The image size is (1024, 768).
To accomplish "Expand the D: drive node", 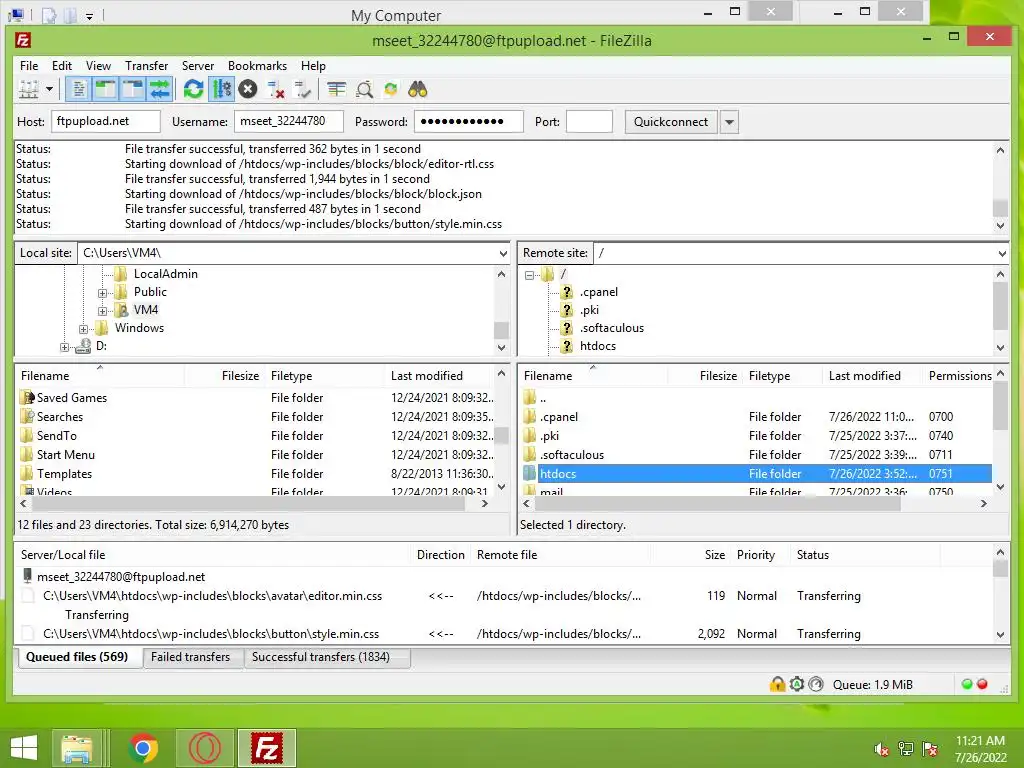I will [65, 347].
